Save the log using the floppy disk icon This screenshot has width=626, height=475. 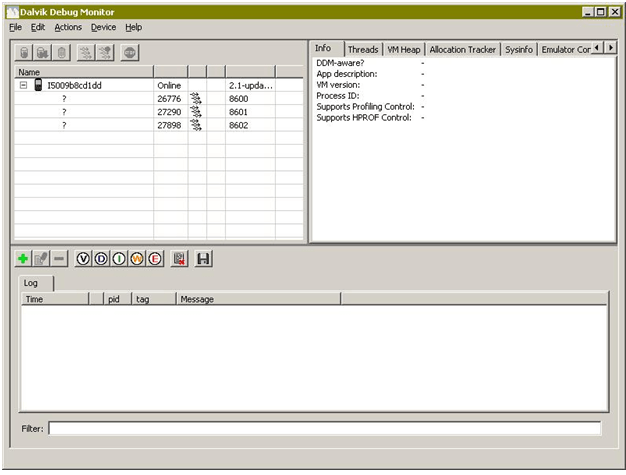pyautogui.click(x=204, y=259)
